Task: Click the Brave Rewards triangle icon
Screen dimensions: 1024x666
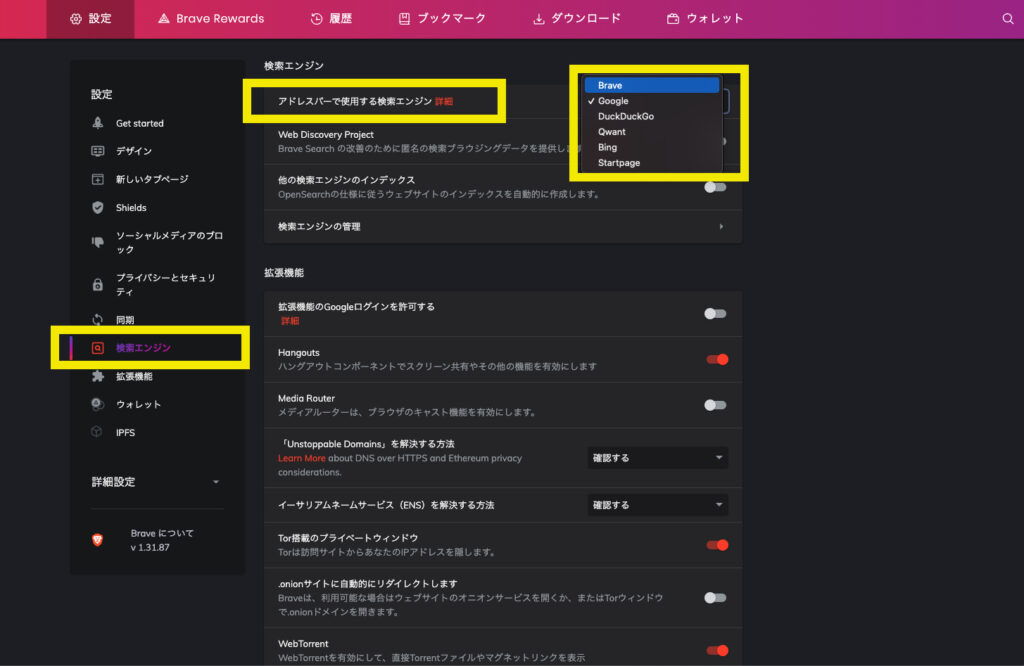Action: [x=163, y=19]
